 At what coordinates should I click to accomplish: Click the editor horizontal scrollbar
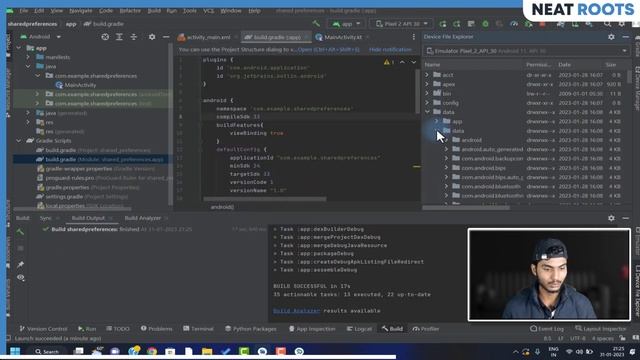(265, 199)
